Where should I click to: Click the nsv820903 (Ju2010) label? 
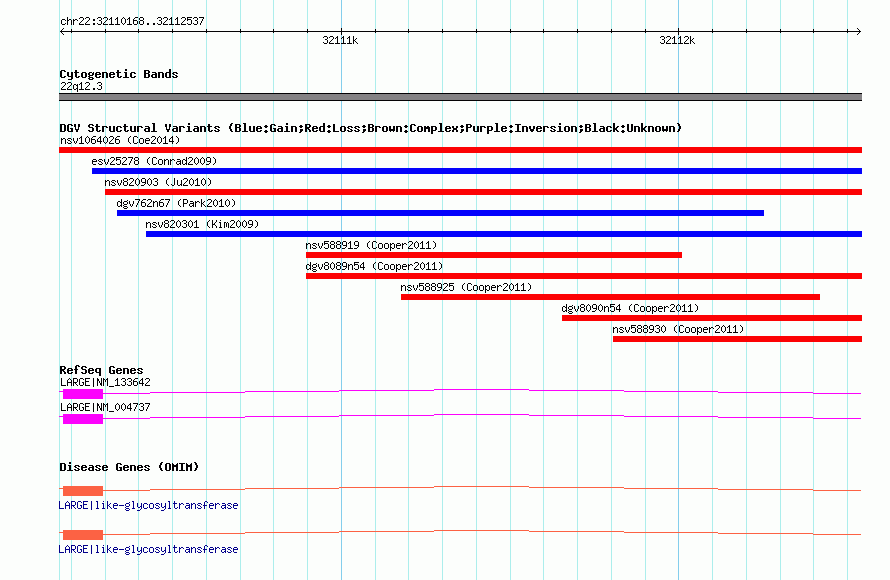(x=158, y=182)
